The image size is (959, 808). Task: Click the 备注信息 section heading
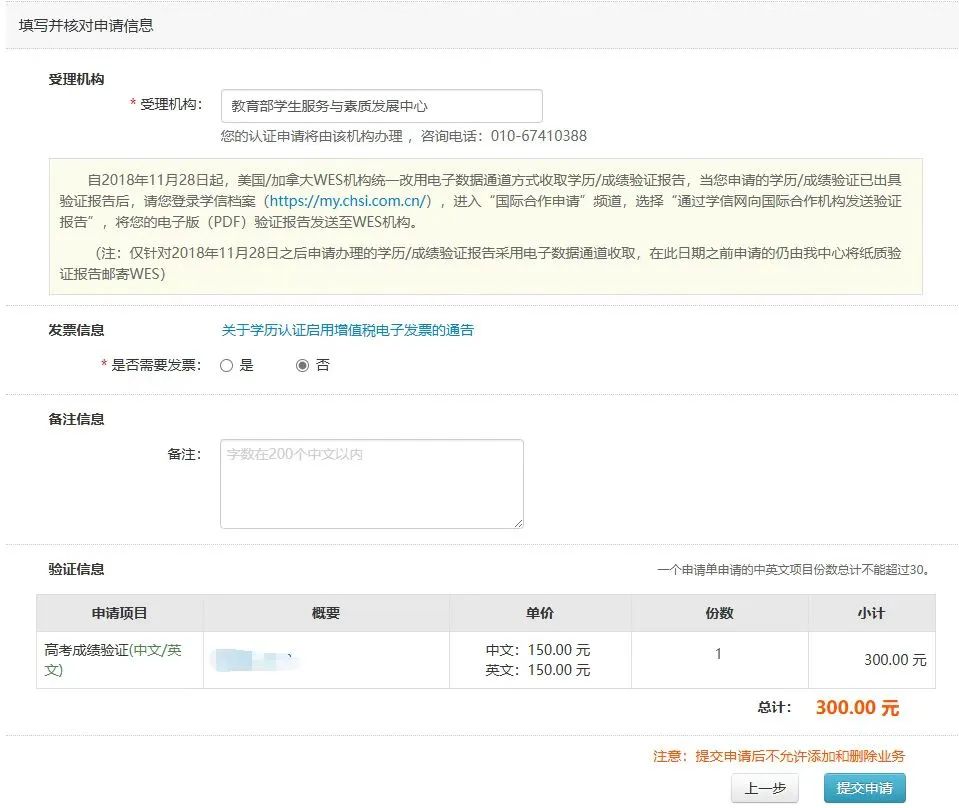(76, 420)
